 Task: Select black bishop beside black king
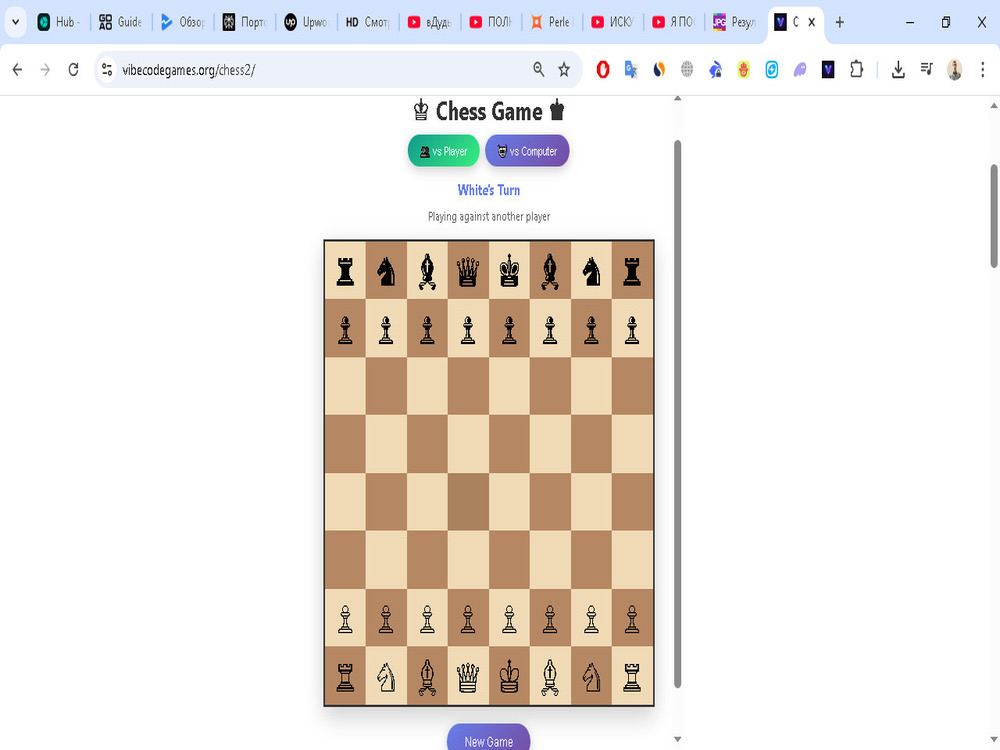click(x=550, y=270)
